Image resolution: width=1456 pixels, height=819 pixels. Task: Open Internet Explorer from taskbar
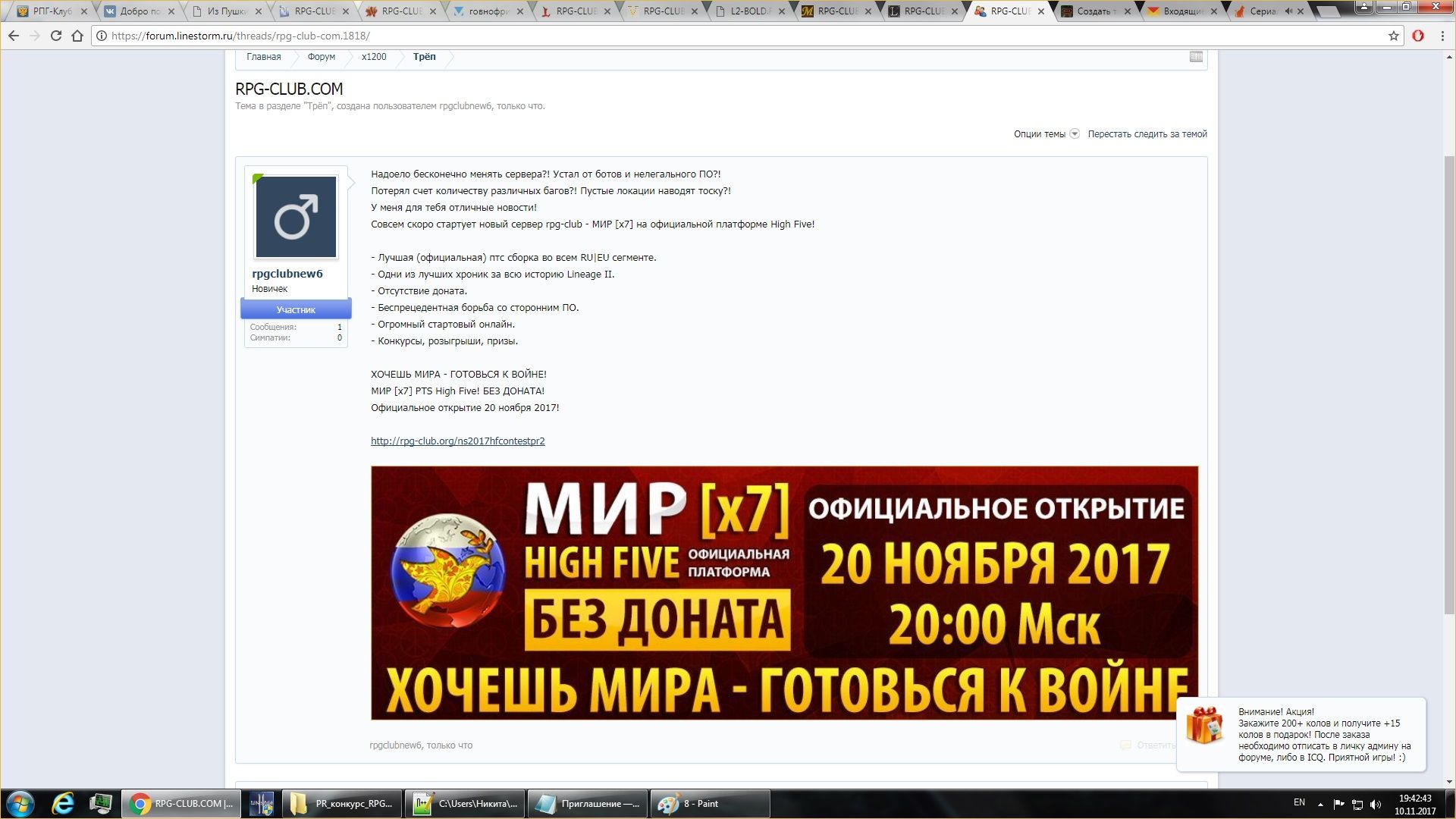pyautogui.click(x=62, y=803)
